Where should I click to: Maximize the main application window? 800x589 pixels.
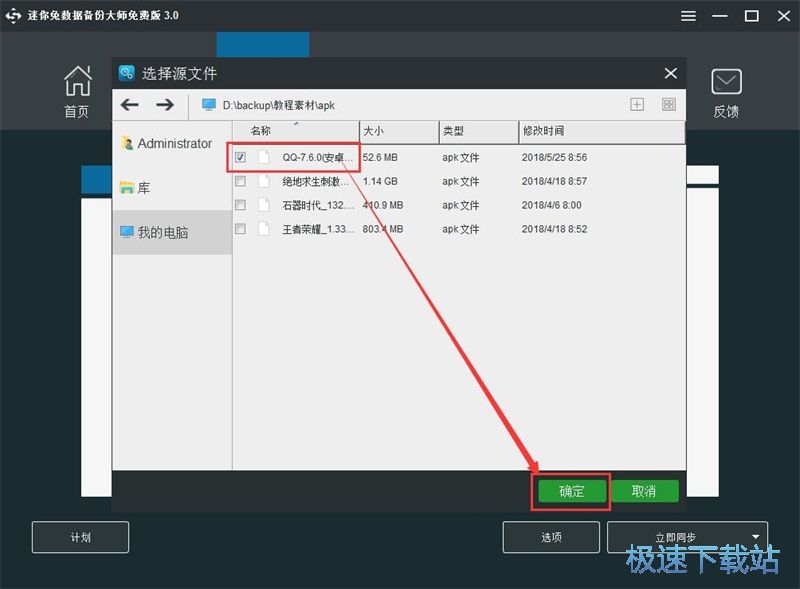click(752, 16)
